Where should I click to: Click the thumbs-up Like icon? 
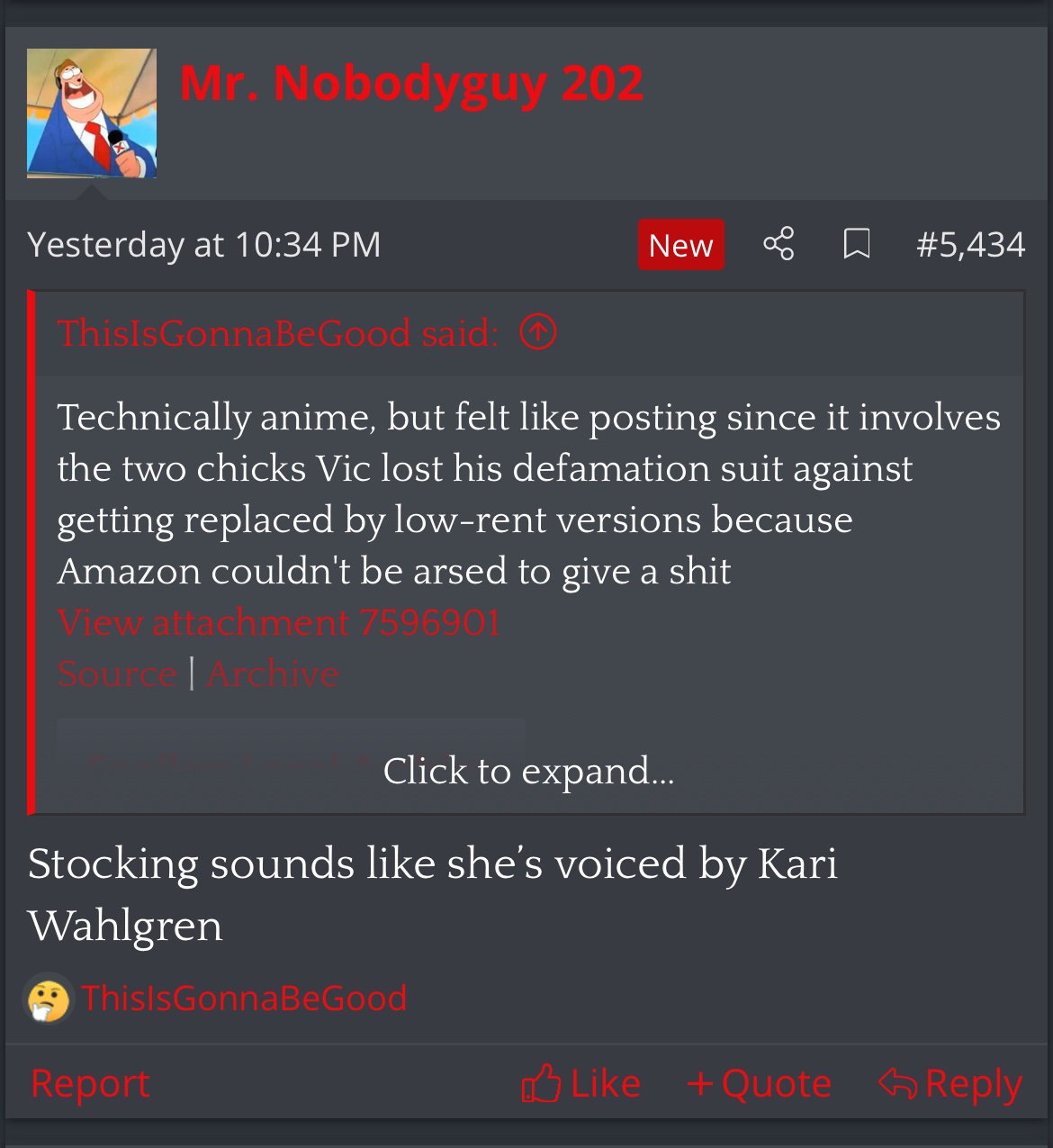click(x=541, y=1083)
